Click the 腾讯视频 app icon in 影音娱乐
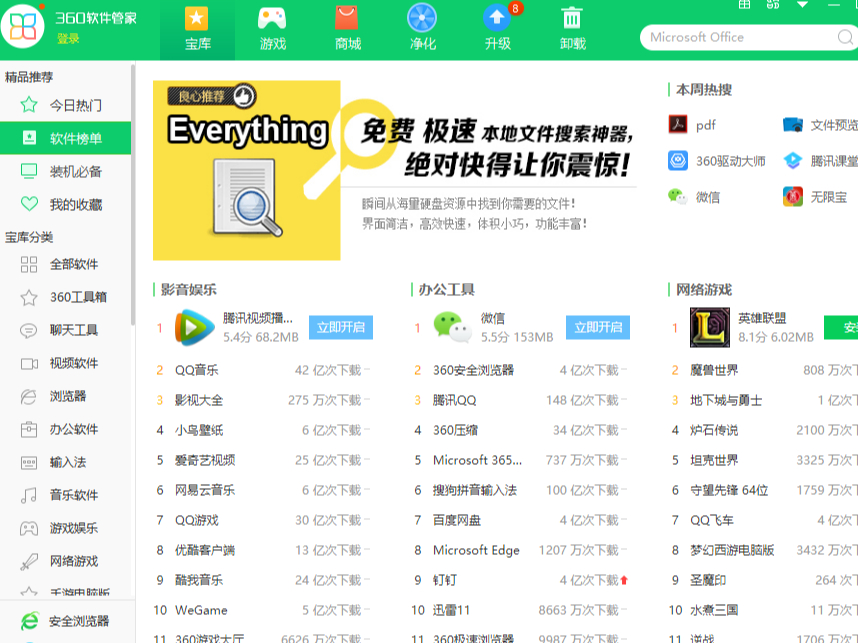The height and width of the screenshot is (643, 858). (194, 327)
